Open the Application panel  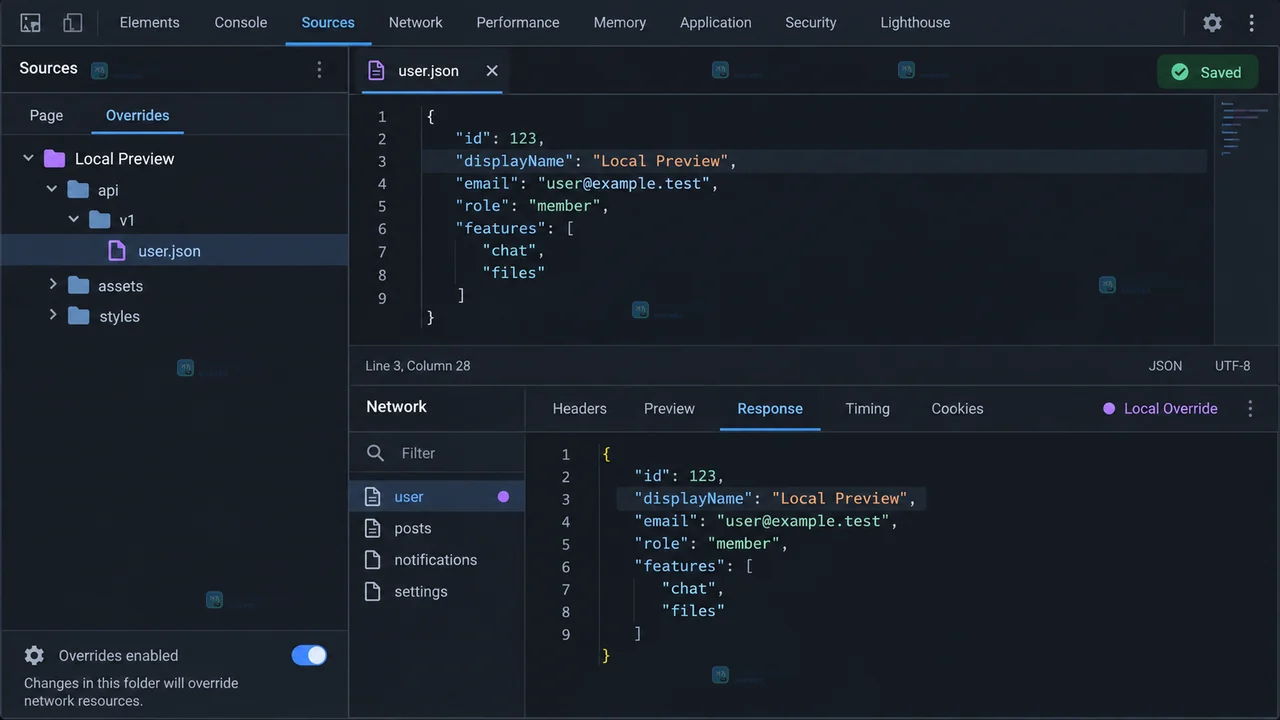point(716,22)
